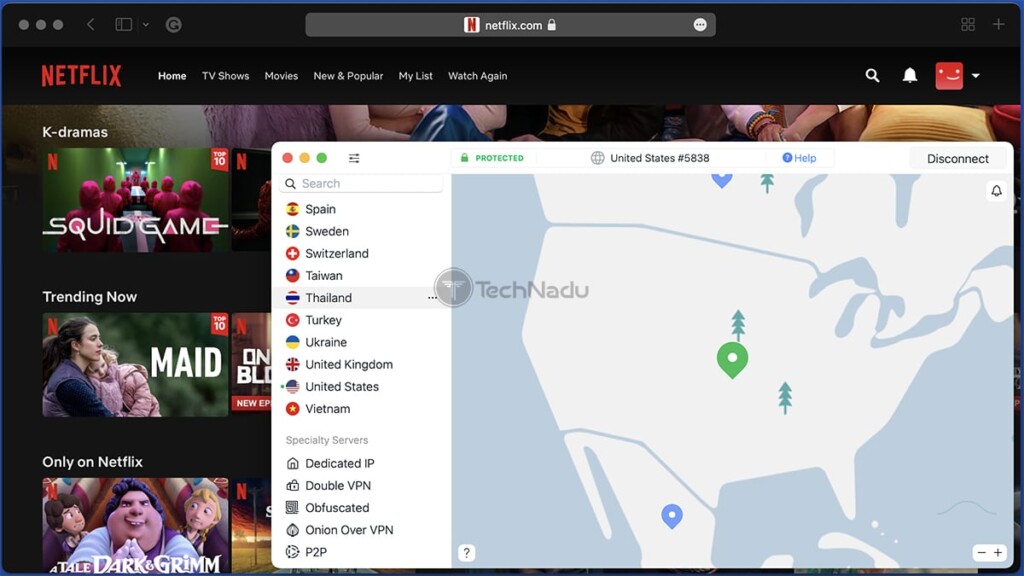1024x576 pixels.
Task: Choose Onion Over VPN specialty server
Action: (361, 530)
